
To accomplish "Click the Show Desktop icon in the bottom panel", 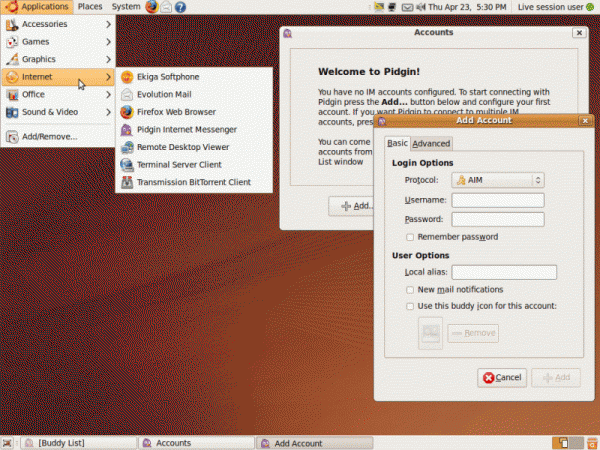I will pos(7,443).
